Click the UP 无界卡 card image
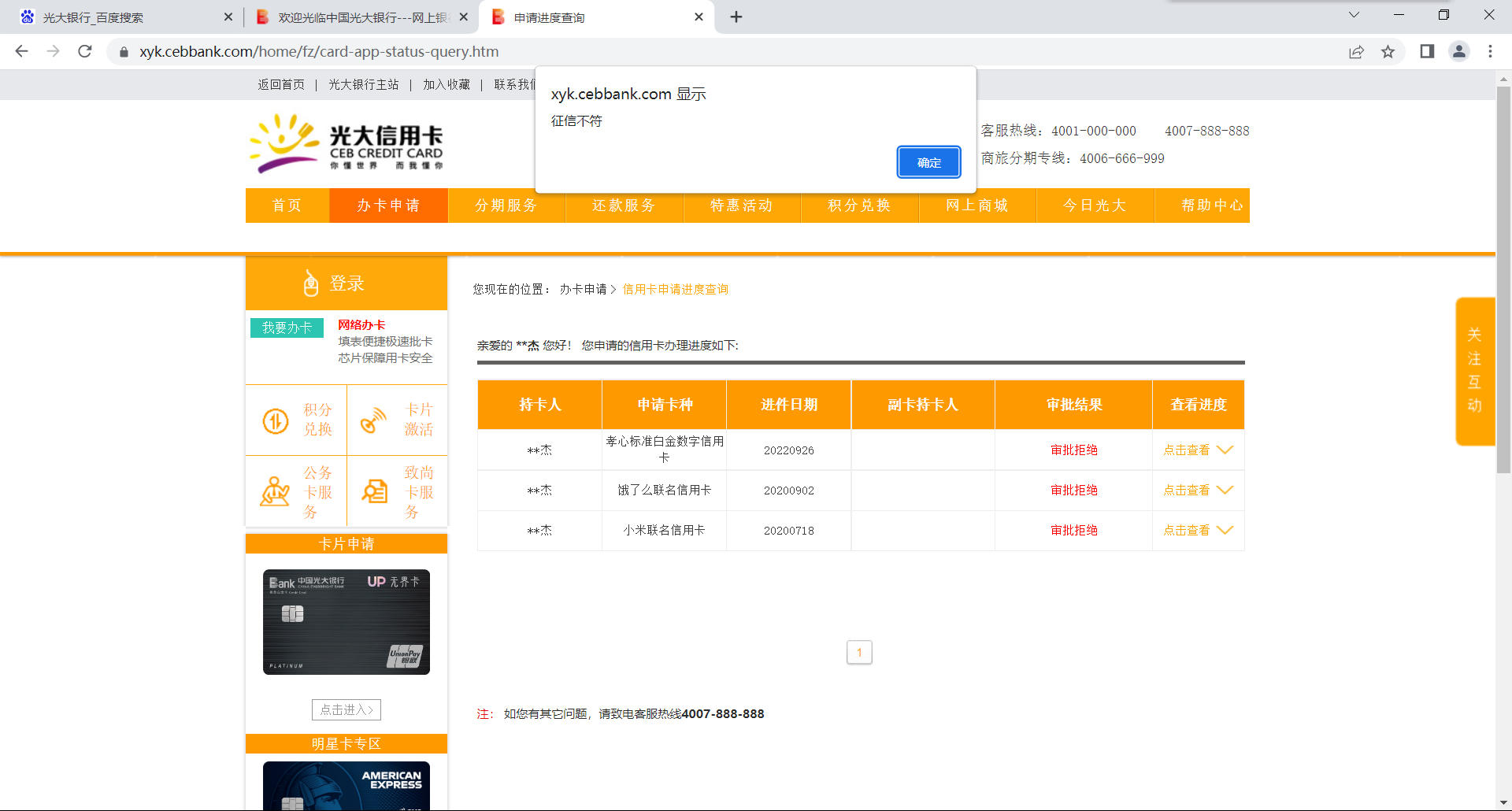This screenshot has height=811, width=1512. (346, 622)
